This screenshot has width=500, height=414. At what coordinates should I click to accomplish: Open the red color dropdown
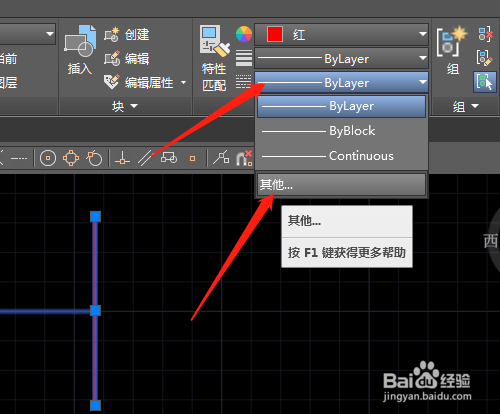click(x=341, y=34)
